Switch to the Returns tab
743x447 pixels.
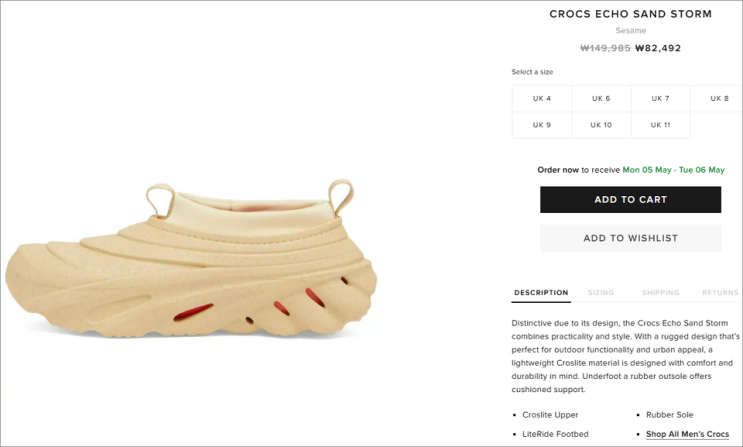click(720, 293)
